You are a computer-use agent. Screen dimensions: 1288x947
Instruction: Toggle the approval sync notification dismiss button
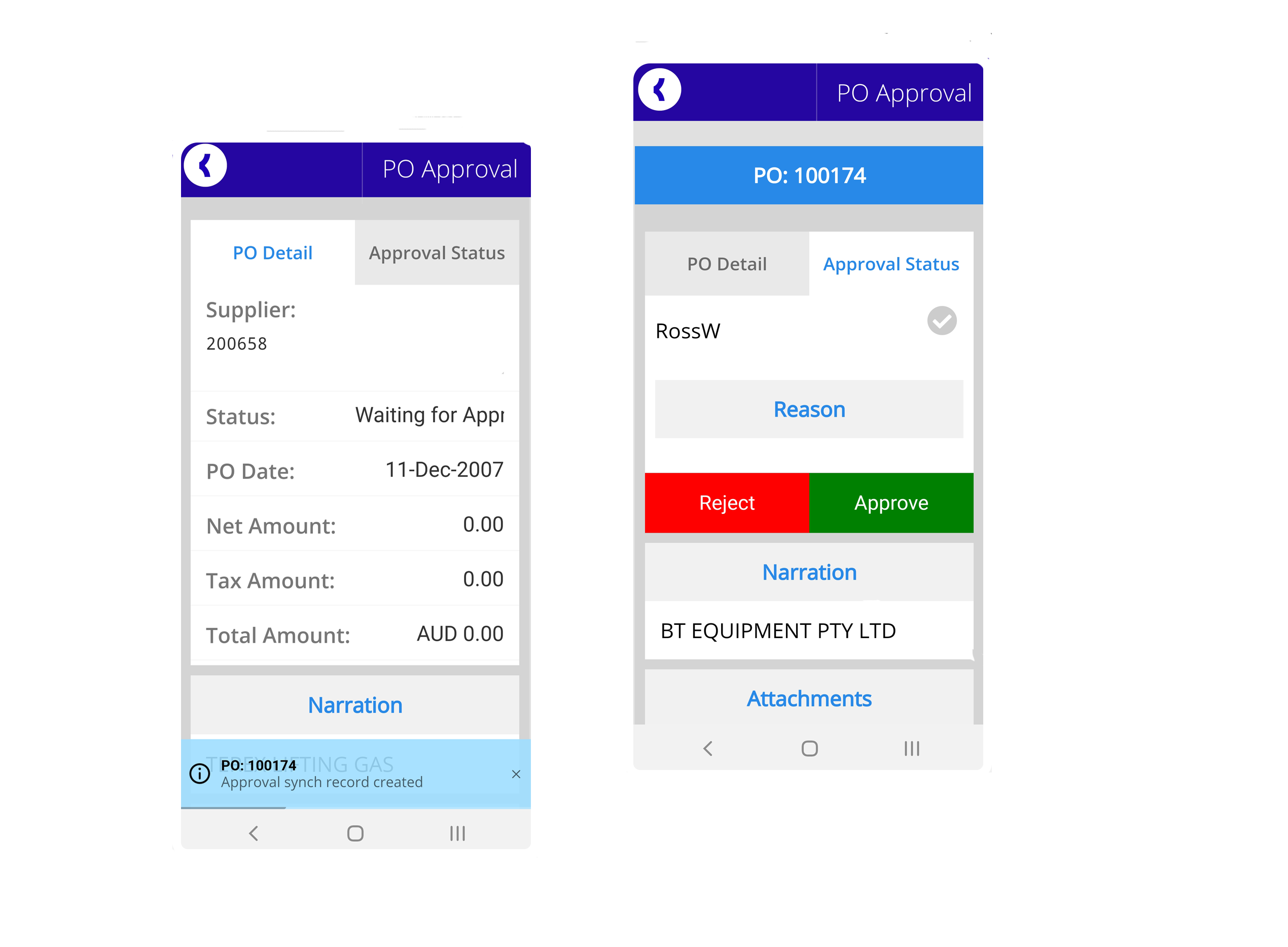point(516,774)
